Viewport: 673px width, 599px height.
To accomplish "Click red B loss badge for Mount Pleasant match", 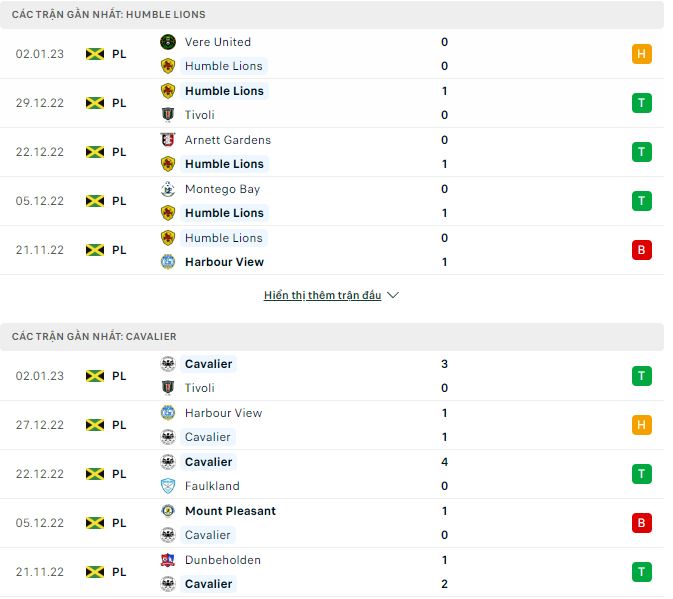I will pyautogui.click(x=642, y=523).
